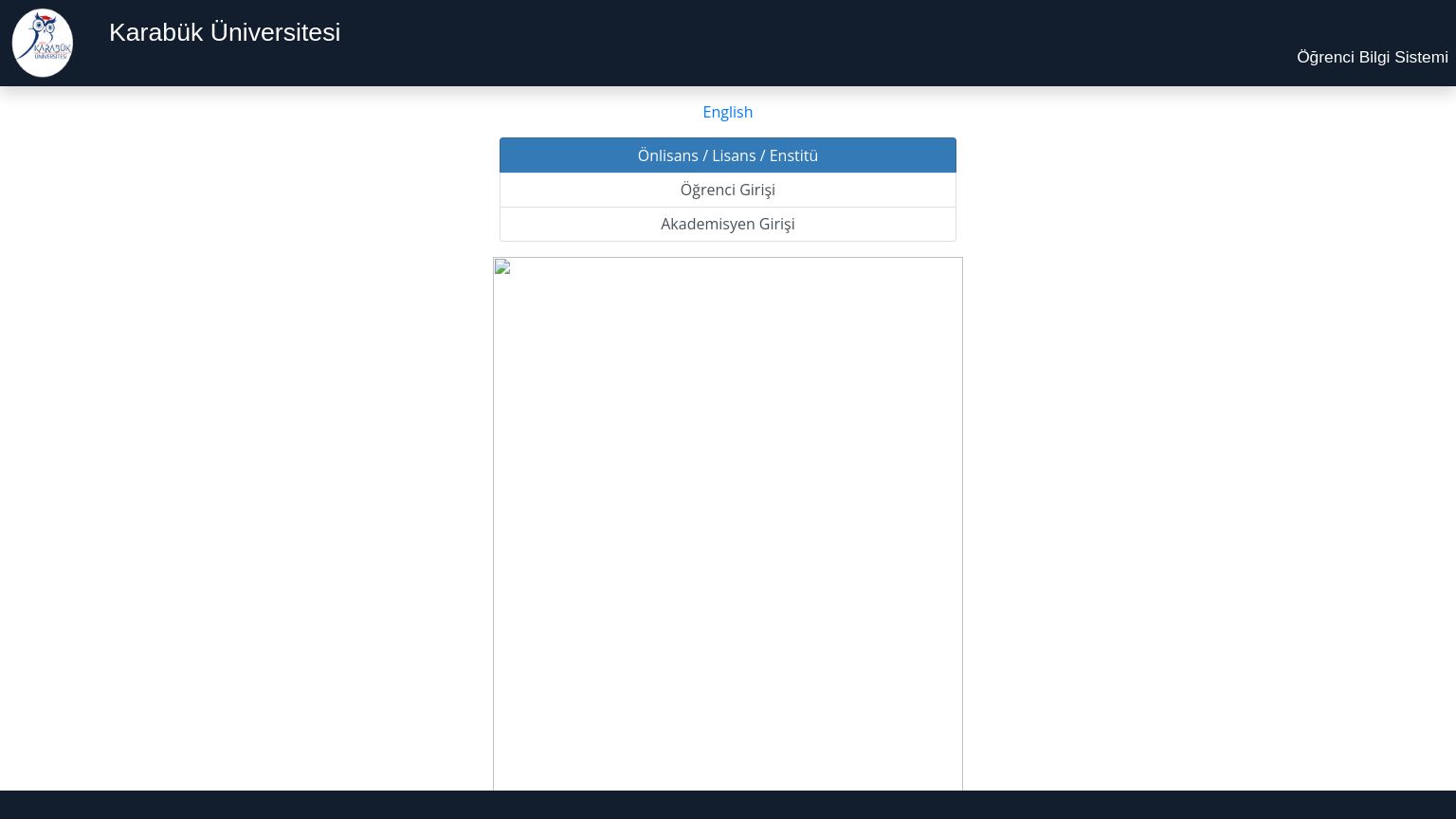Click the broken image placeholder panel
This screenshot has width=1456, height=819.
click(727, 523)
